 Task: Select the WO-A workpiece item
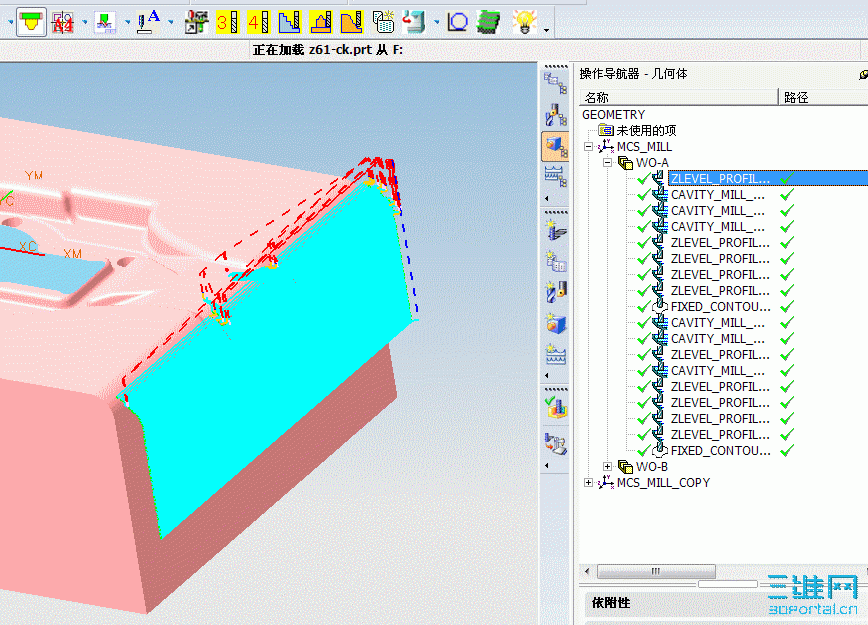click(652, 163)
